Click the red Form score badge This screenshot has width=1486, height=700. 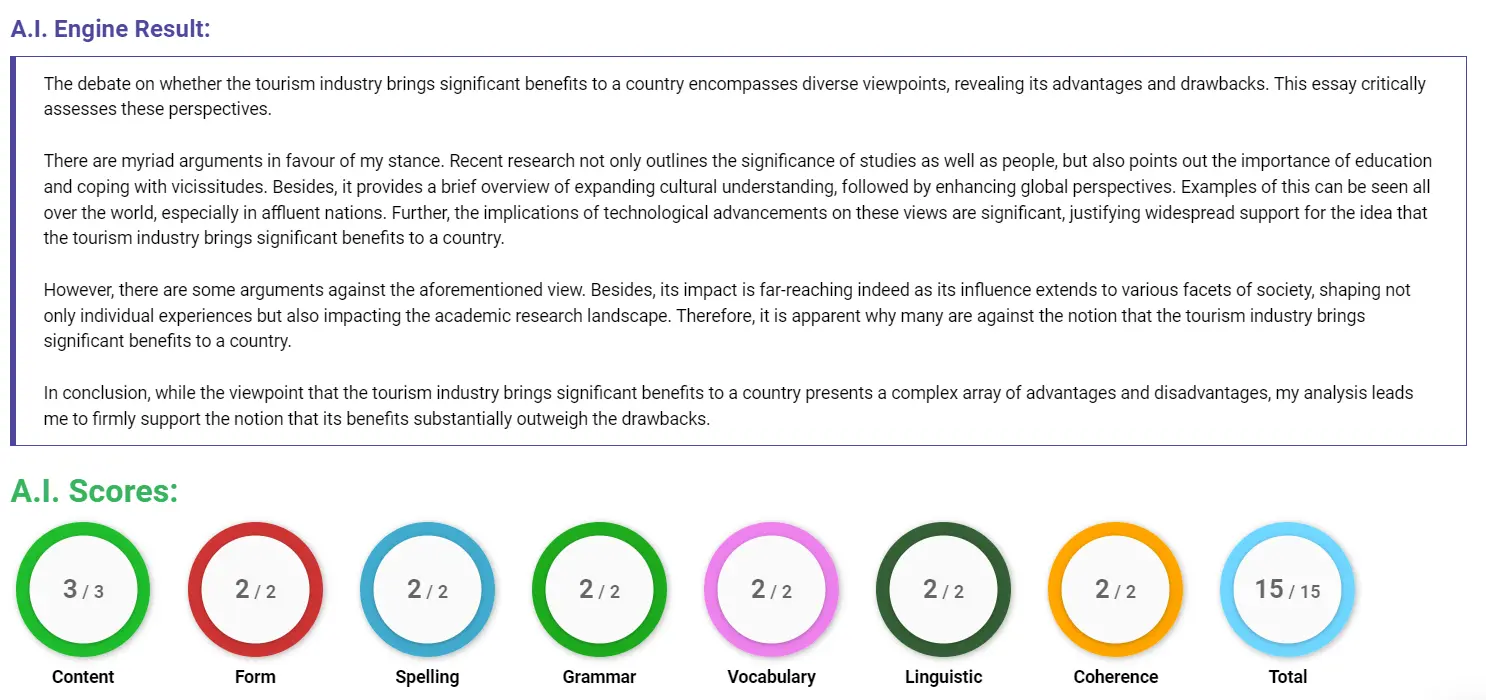pyautogui.click(x=255, y=589)
